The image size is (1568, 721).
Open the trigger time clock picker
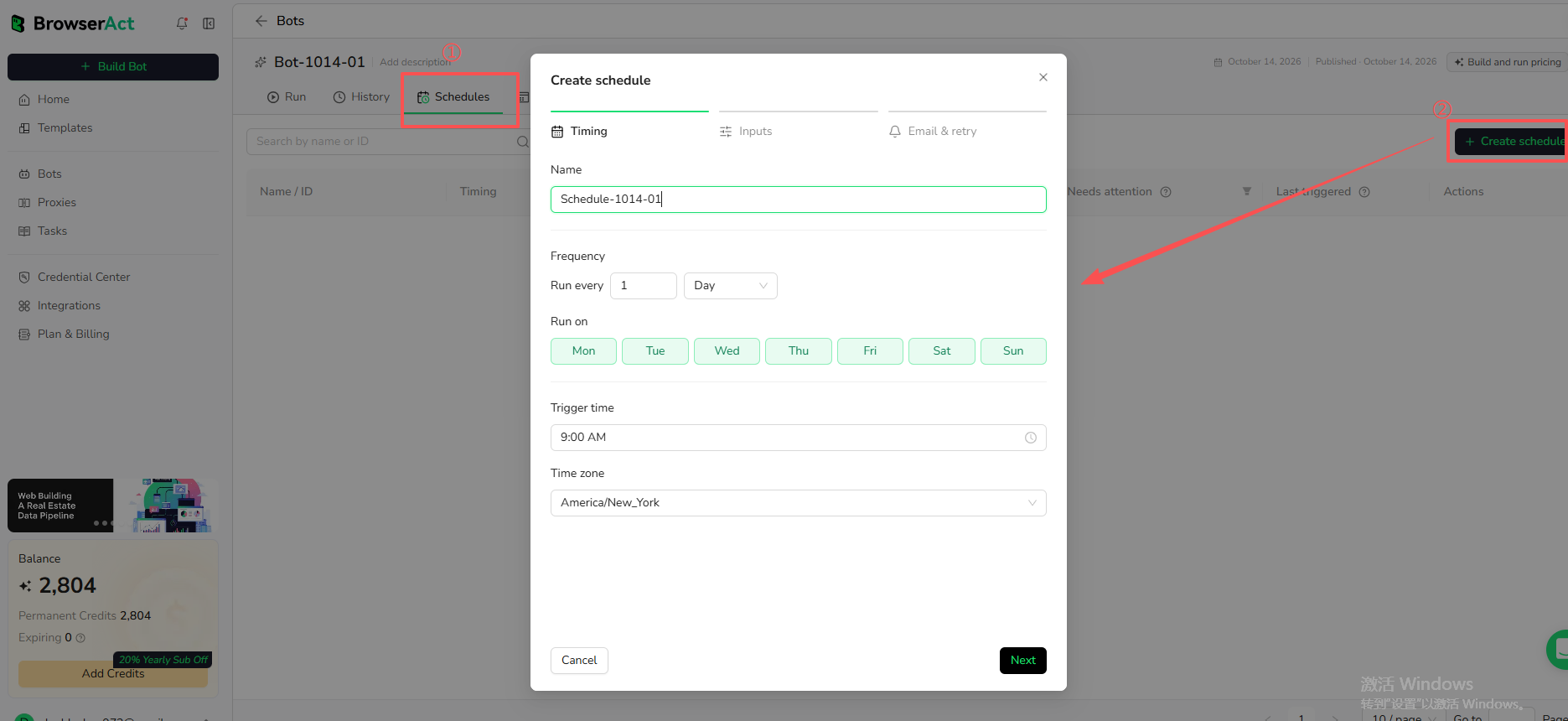(1031, 438)
